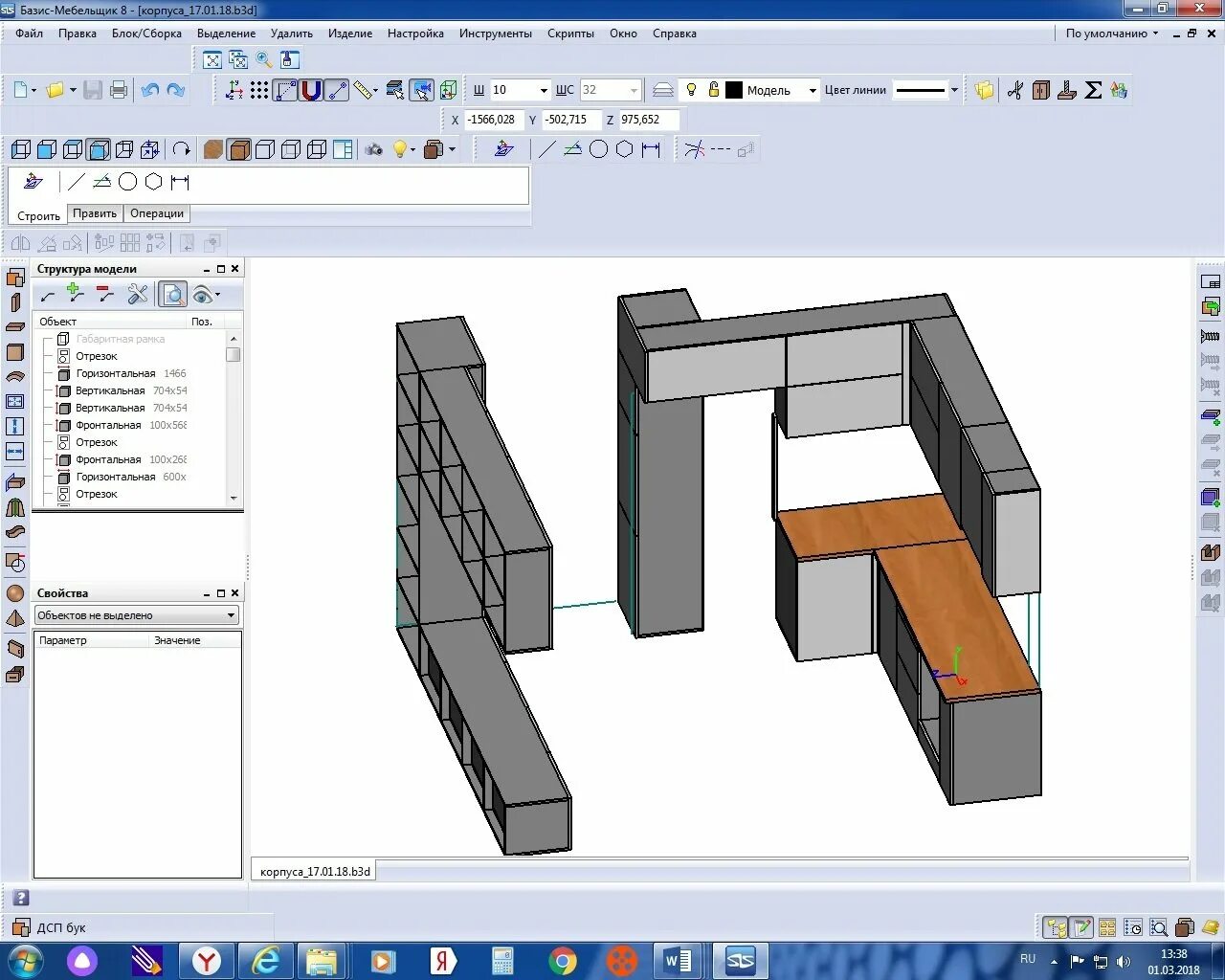Expand the Объектов не выделено combo box
The height and width of the screenshot is (980, 1225).
tap(137, 615)
